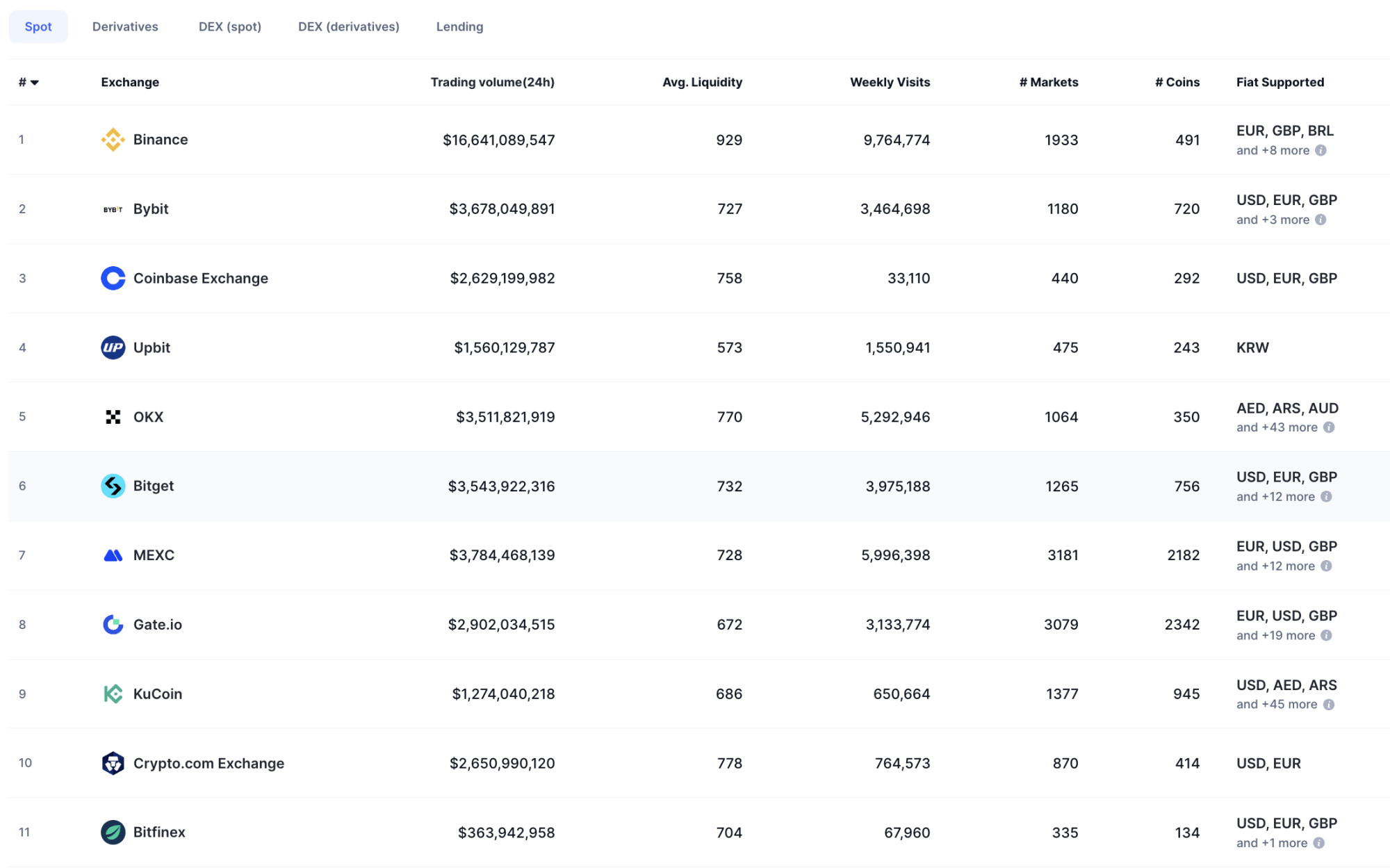Click the KuCoin logo icon

(x=113, y=694)
